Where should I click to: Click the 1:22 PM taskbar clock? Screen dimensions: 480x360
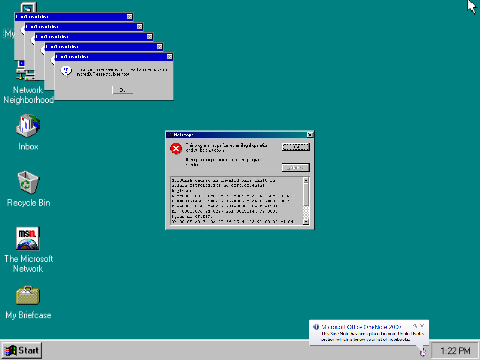[x=455, y=351]
